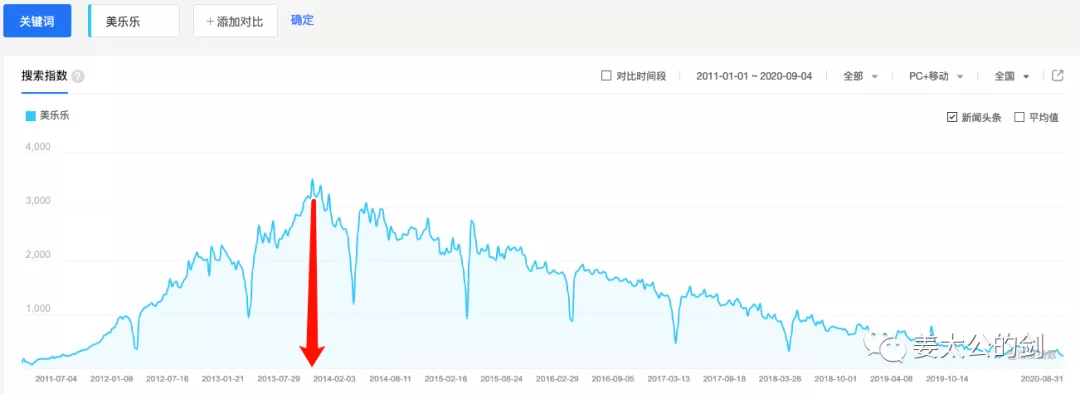This screenshot has height=394, width=1080.
Task: Click the 添加对比 button
Action: point(235,21)
